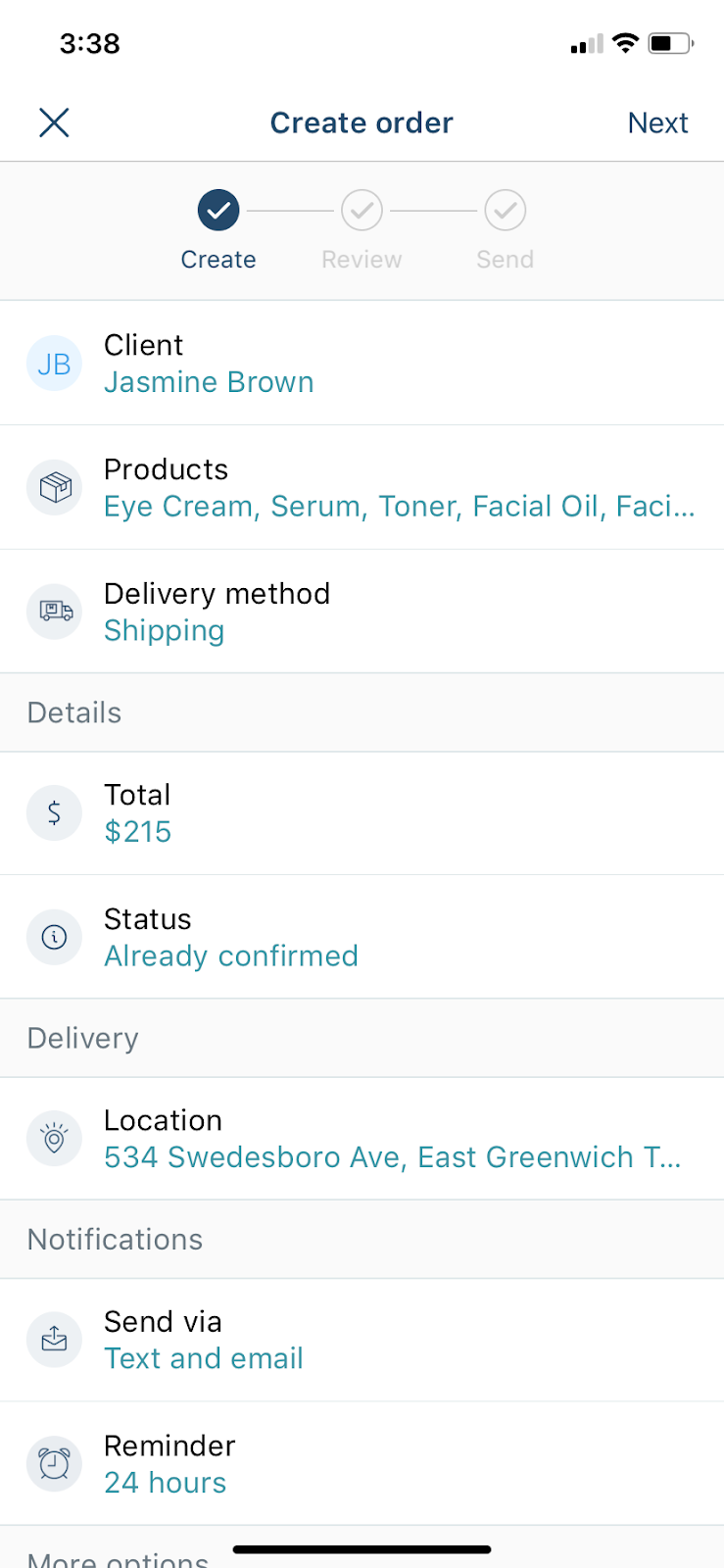Tap Next to continue the order
The height and width of the screenshot is (1568, 724).
657,122
